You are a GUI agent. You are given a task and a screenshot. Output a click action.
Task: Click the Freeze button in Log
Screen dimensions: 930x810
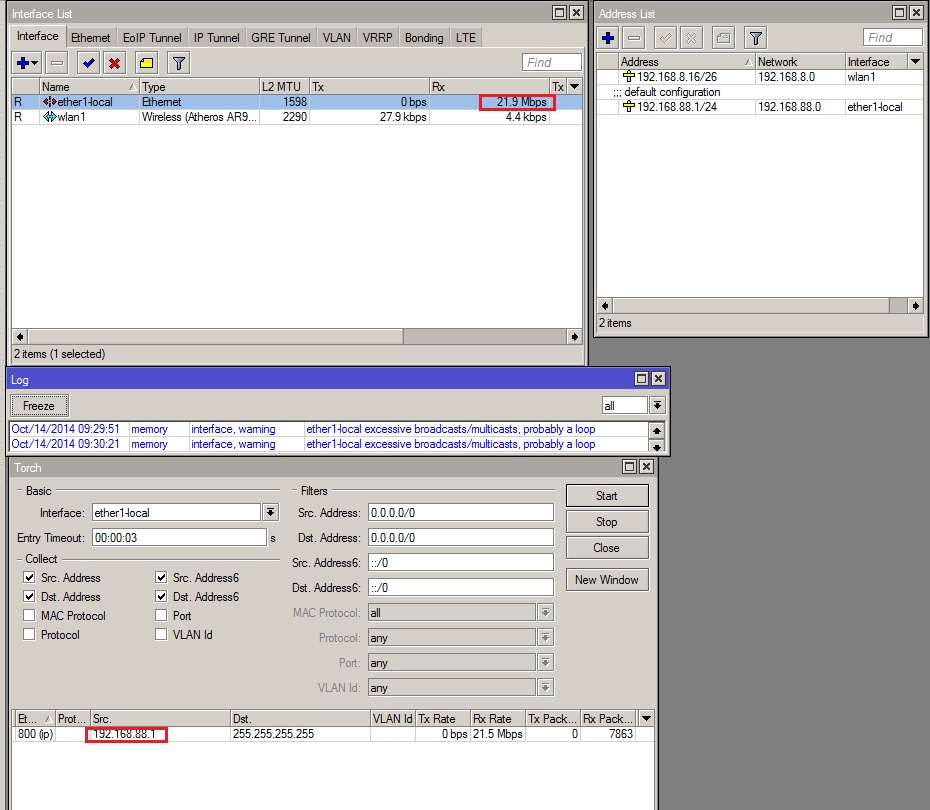(x=39, y=406)
